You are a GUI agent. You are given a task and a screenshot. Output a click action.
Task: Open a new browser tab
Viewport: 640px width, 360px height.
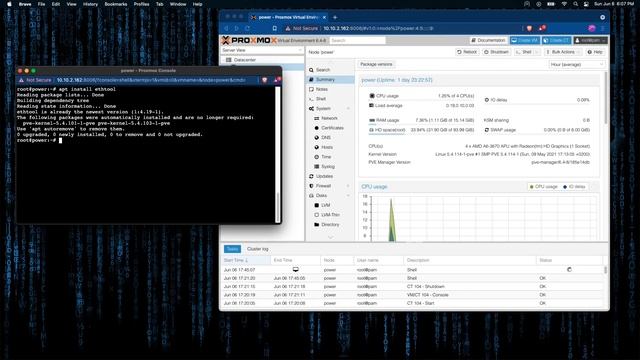coord(335,17)
